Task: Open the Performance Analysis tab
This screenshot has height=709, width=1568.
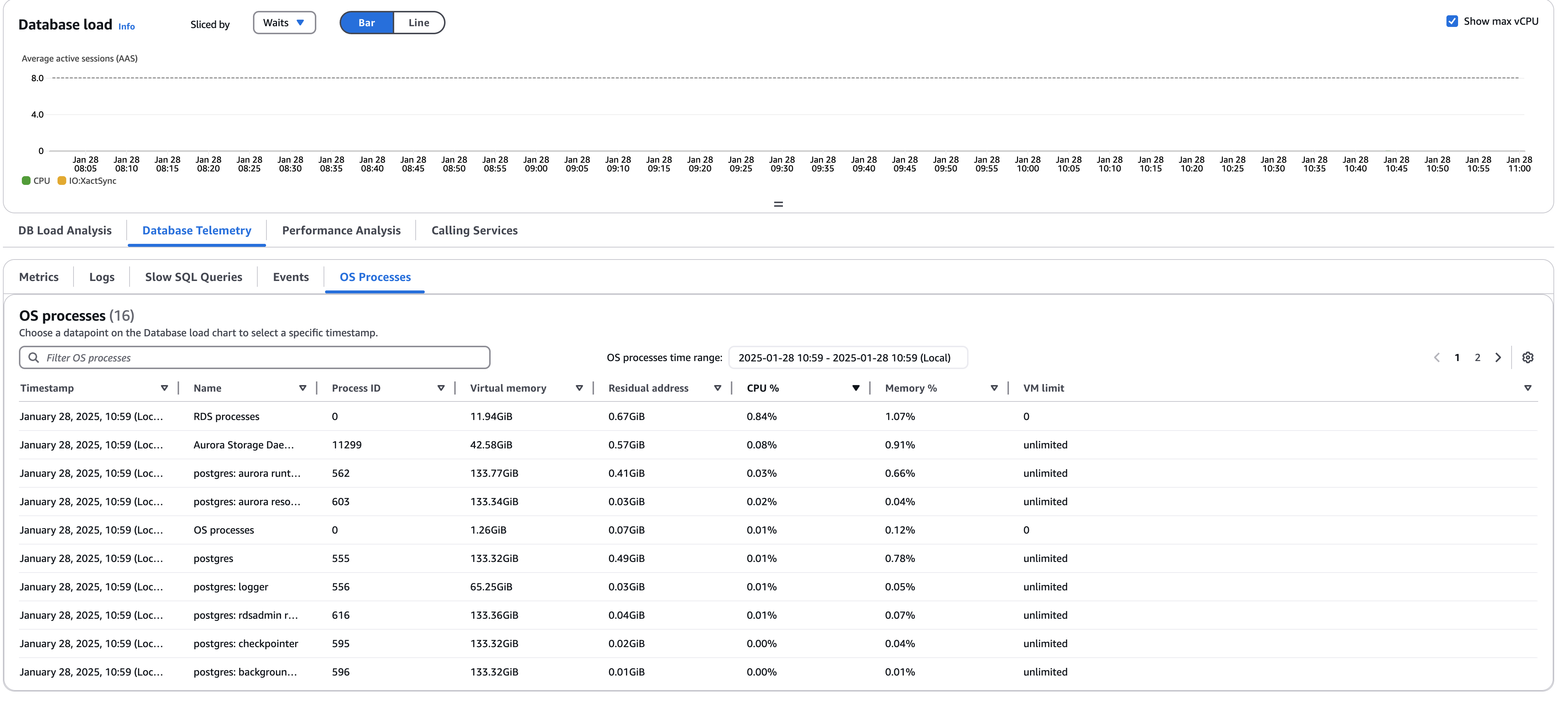Action: (x=341, y=231)
